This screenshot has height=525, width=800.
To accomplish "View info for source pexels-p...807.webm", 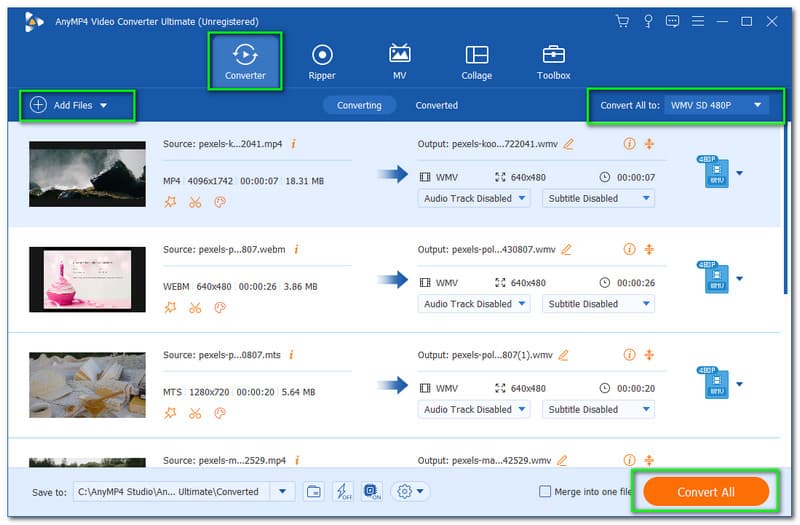I will pos(296,249).
